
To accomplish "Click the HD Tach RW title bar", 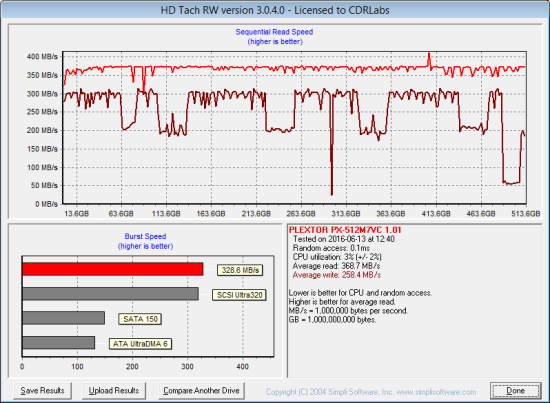I will (x=275, y=10).
